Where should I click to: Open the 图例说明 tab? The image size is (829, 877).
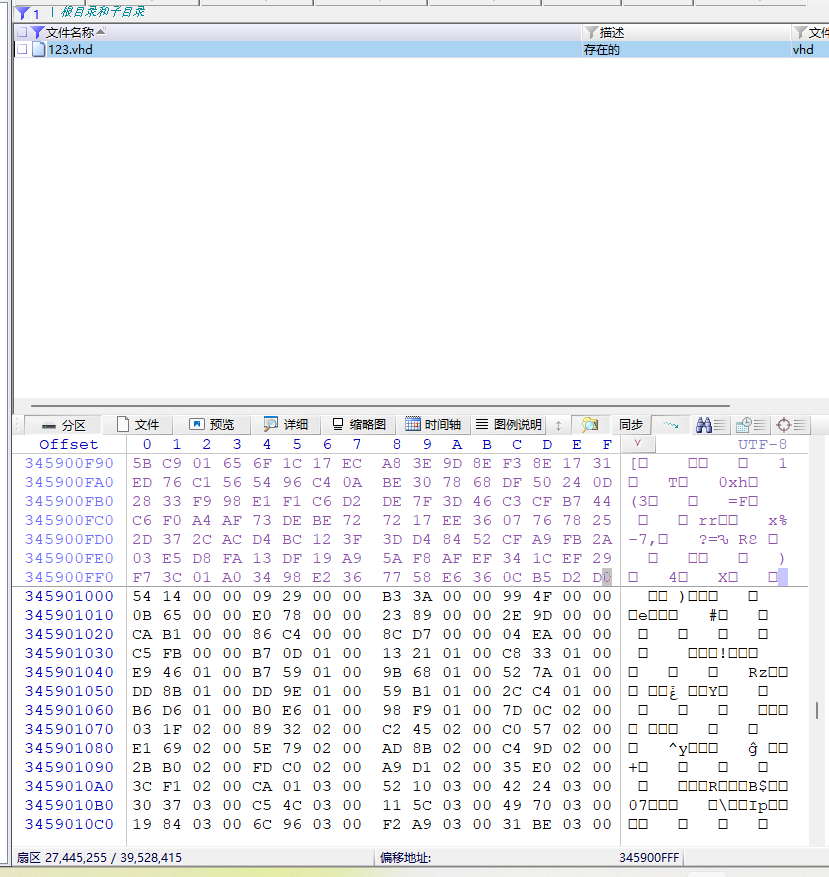pos(509,425)
